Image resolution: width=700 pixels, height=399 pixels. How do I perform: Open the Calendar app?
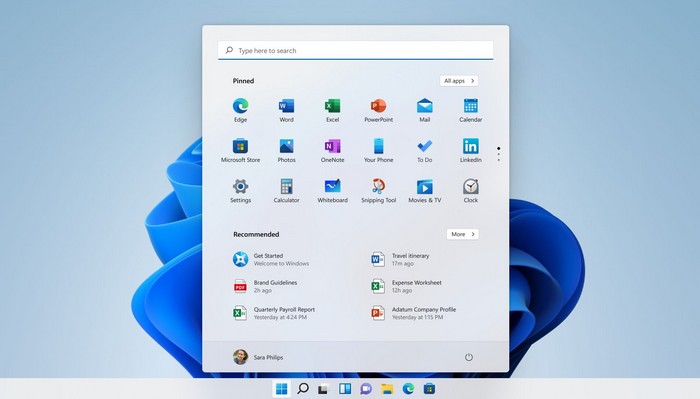click(471, 110)
